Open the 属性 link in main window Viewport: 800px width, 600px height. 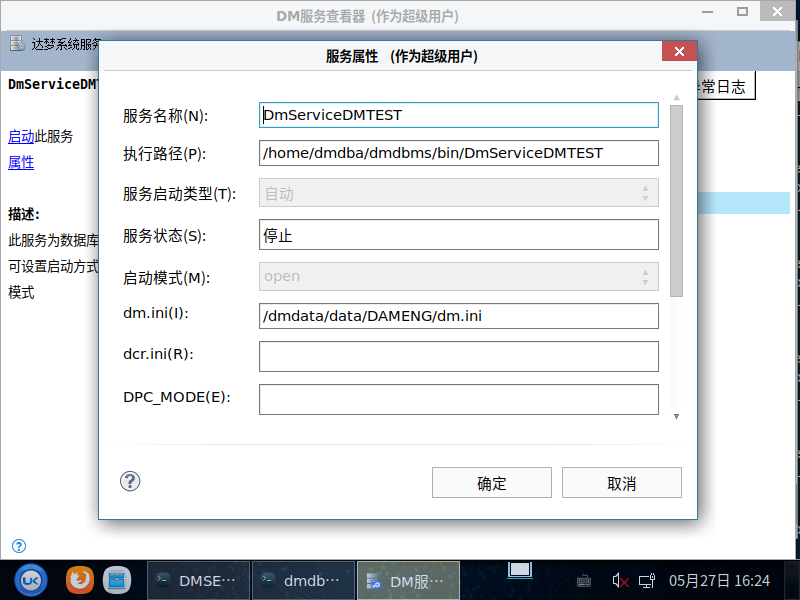tap(21, 163)
